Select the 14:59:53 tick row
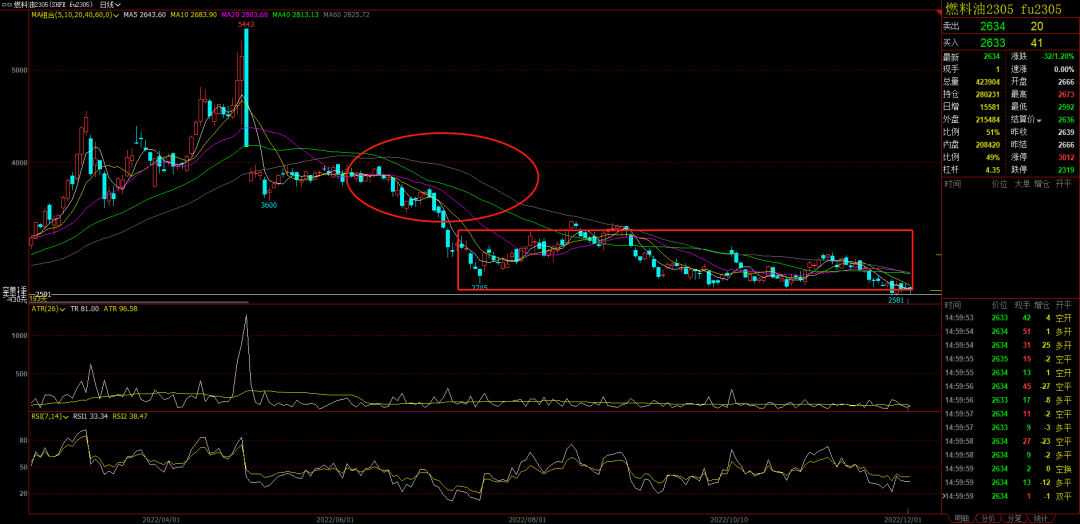 1008,318
